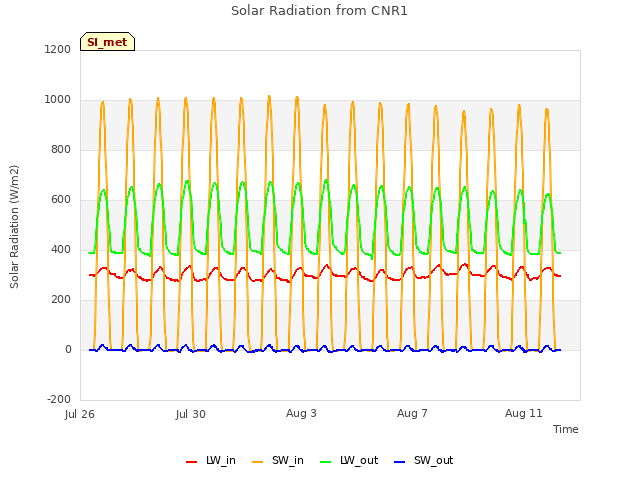Click the Jul 30 x-axis tick label
Image resolution: width=640 pixels, height=480 pixels.
(191, 414)
